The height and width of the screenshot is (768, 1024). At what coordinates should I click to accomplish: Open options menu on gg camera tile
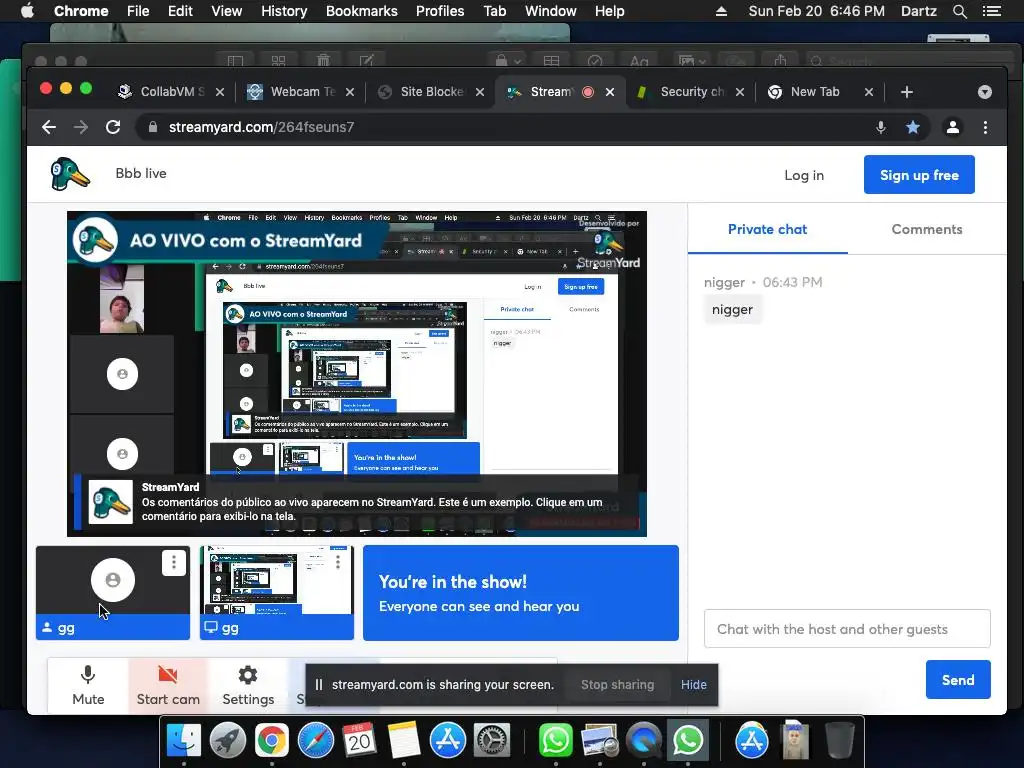tap(174, 563)
